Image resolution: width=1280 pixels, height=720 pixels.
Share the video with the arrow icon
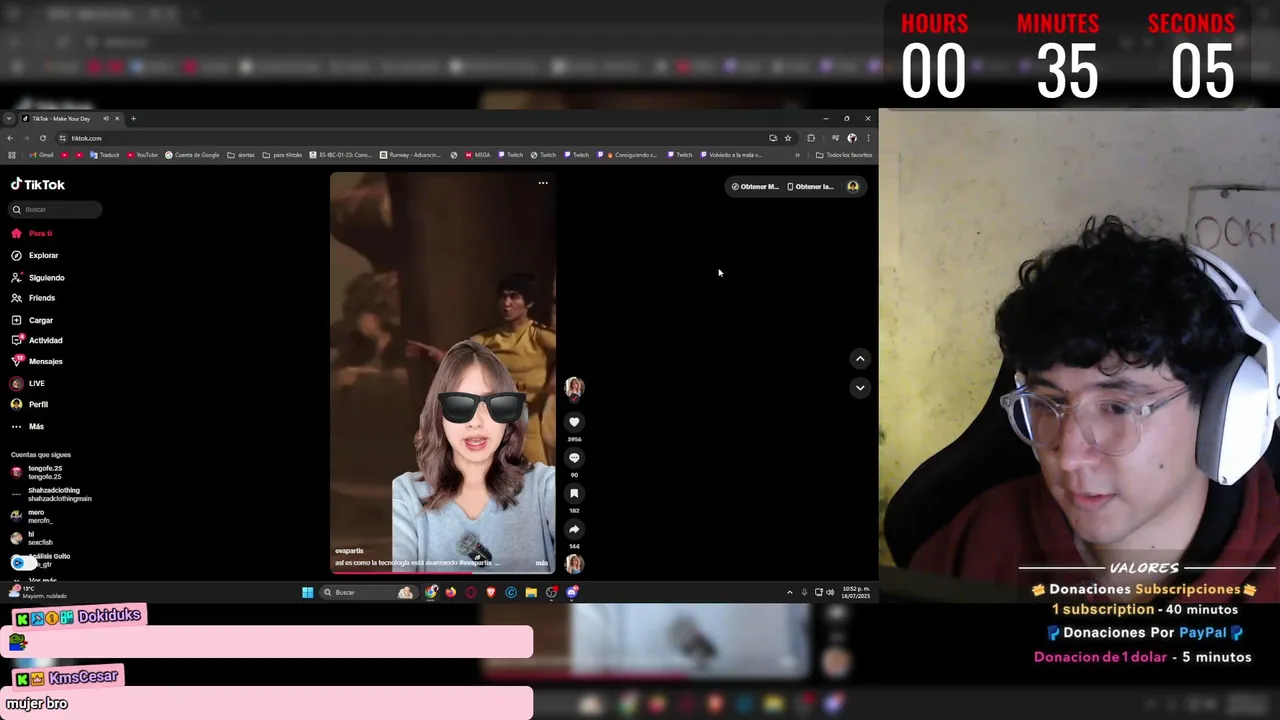click(x=574, y=529)
